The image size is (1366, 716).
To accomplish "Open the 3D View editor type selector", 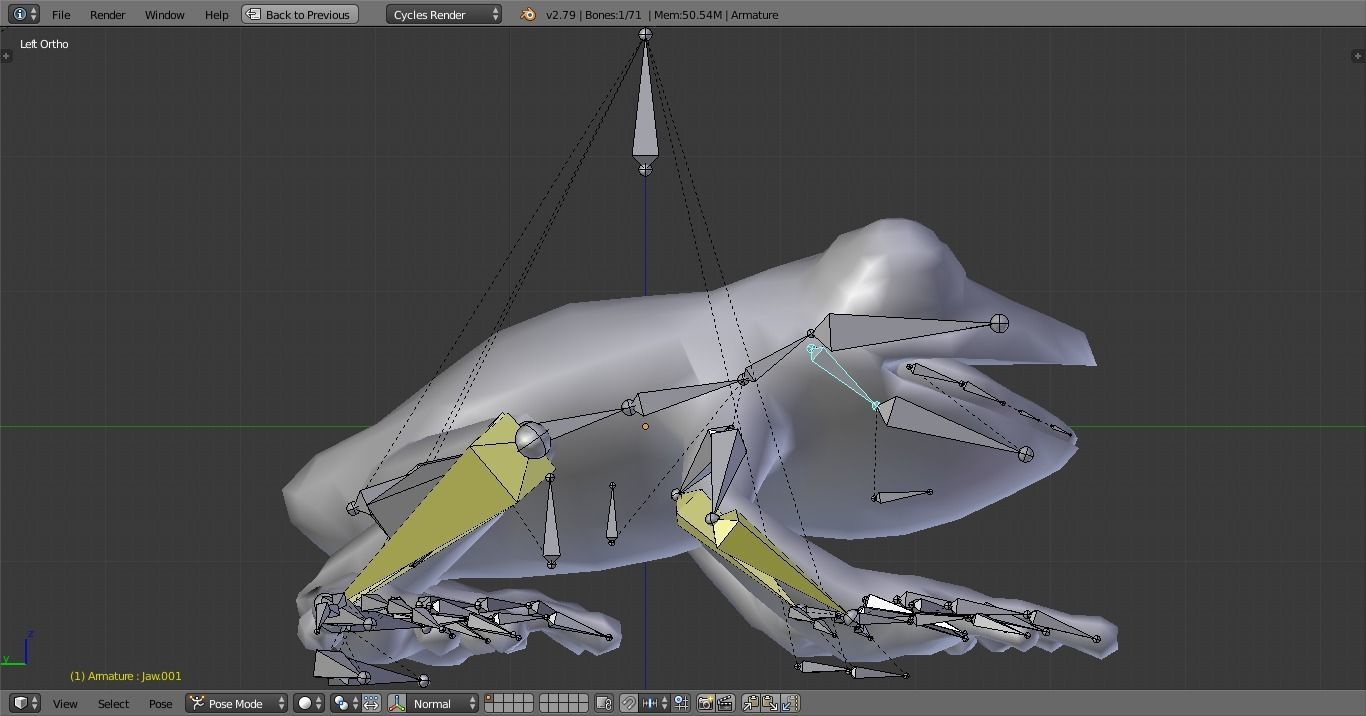I will pyautogui.click(x=25, y=703).
